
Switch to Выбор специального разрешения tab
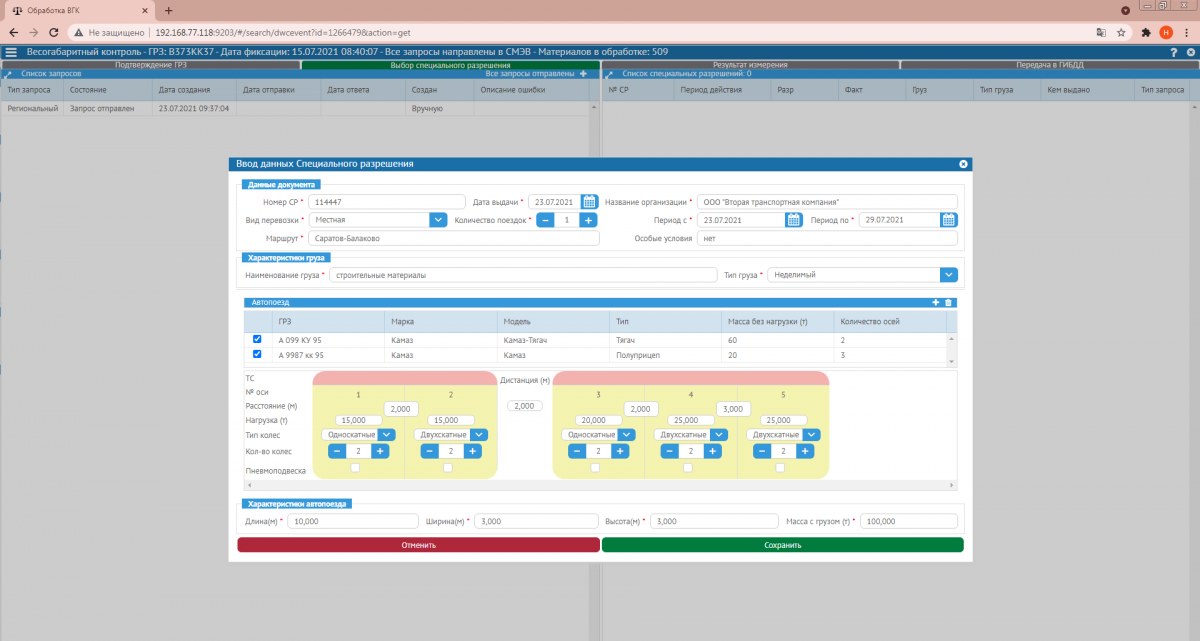pyautogui.click(x=450, y=65)
